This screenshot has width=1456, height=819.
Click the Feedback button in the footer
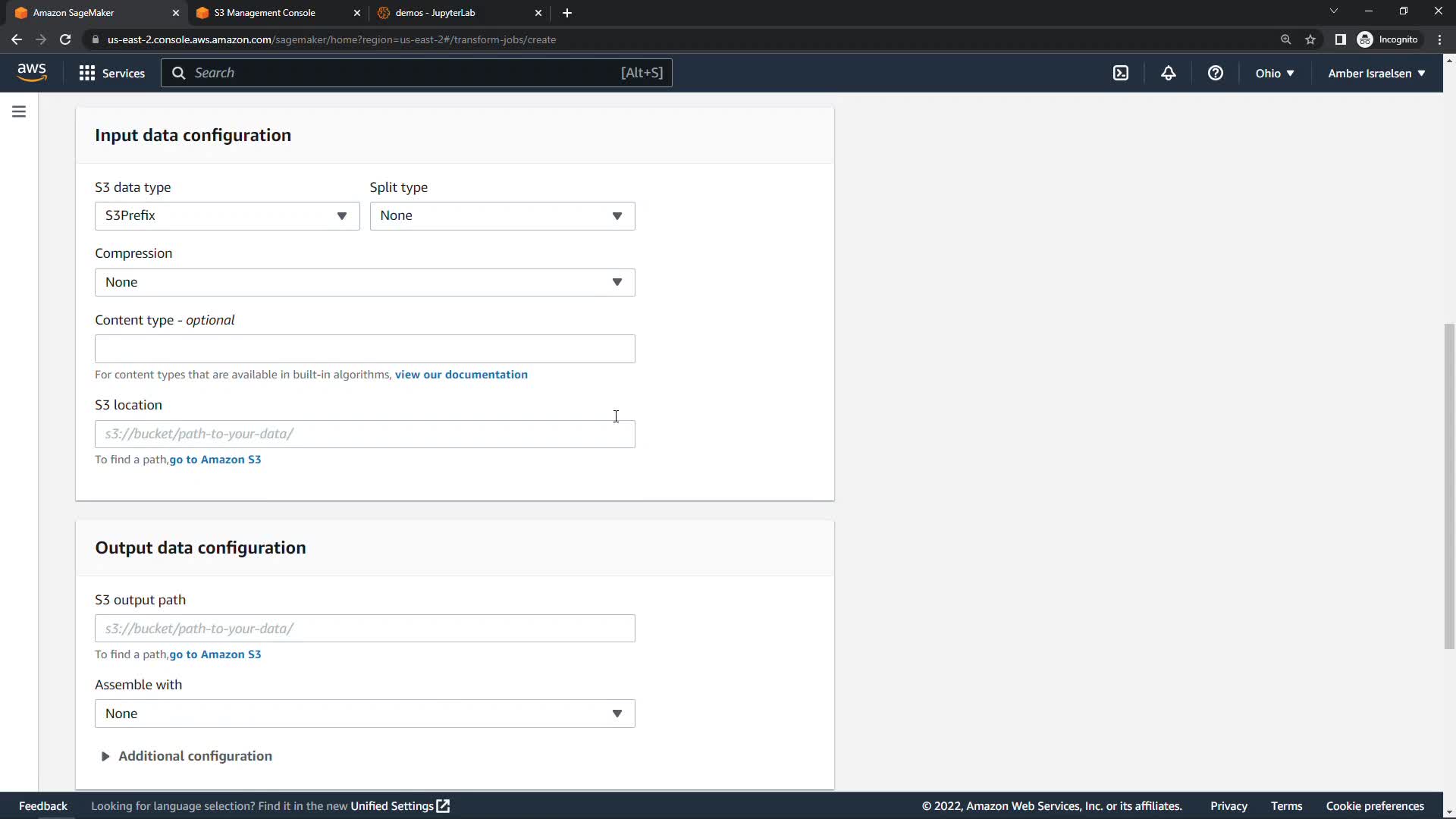tap(43, 806)
